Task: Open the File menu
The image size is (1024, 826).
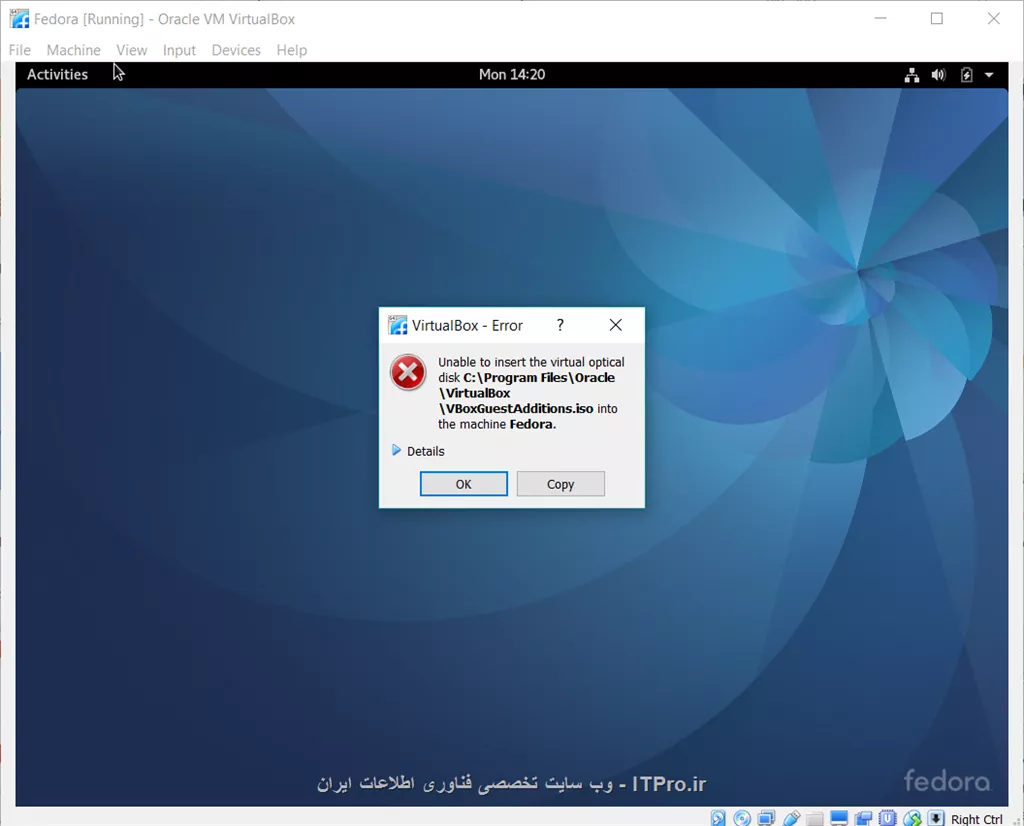Action: point(20,50)
